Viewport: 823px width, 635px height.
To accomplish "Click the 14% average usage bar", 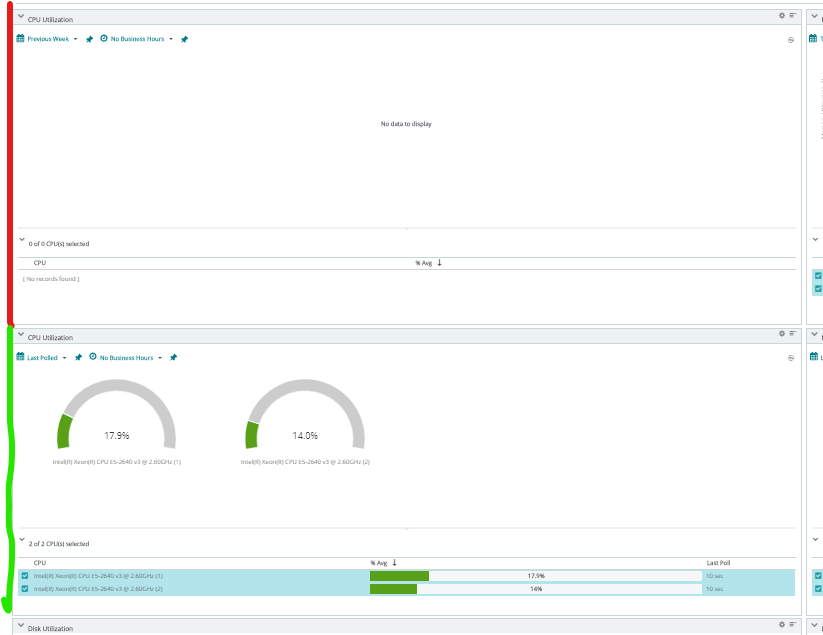I will tap(536, 589).
